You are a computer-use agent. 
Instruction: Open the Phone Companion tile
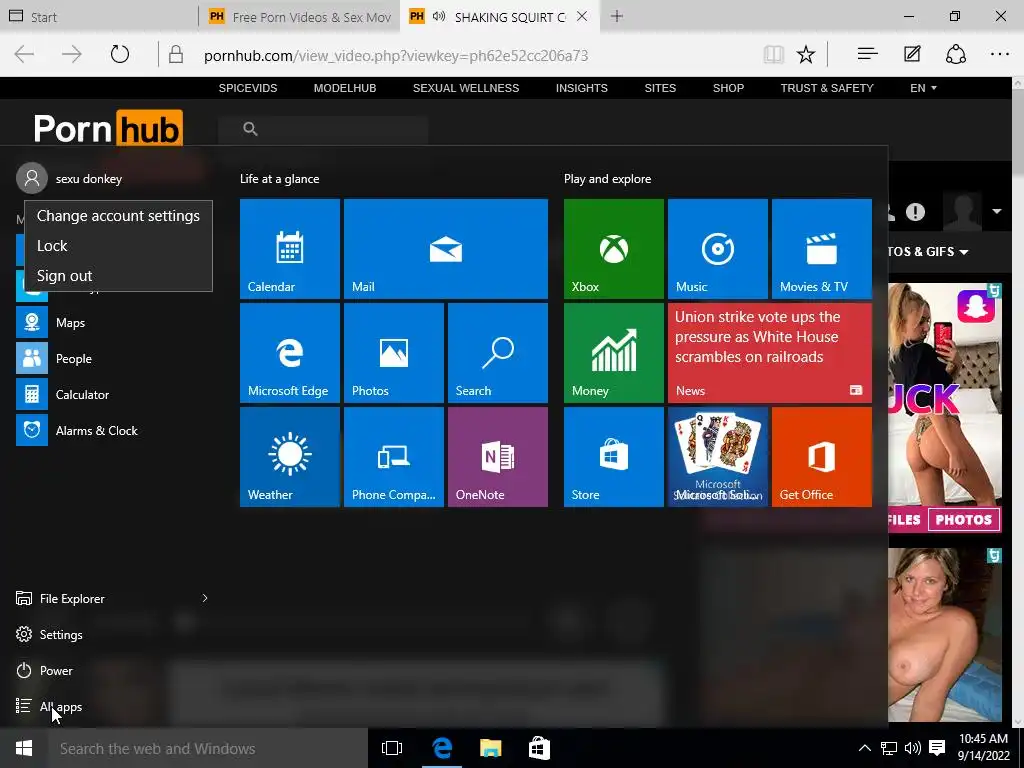coord(394,456)
